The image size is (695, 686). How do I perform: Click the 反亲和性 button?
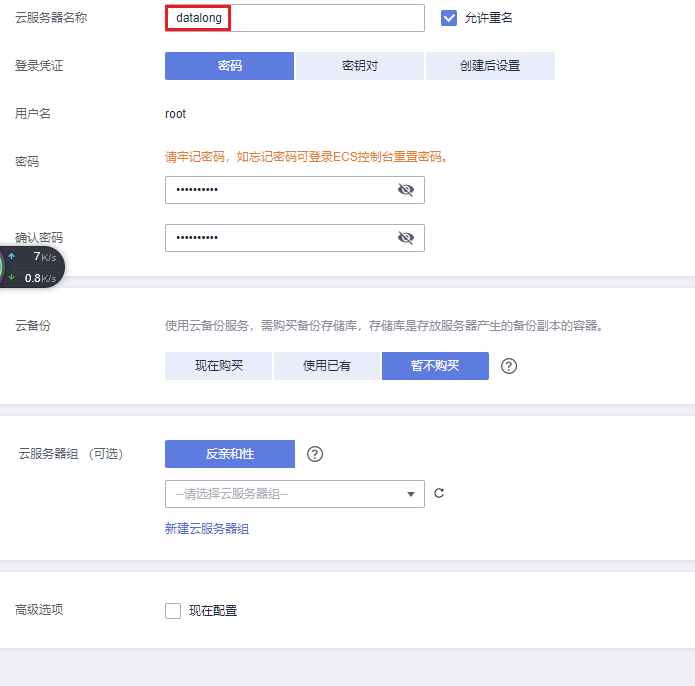pos(229,454)
